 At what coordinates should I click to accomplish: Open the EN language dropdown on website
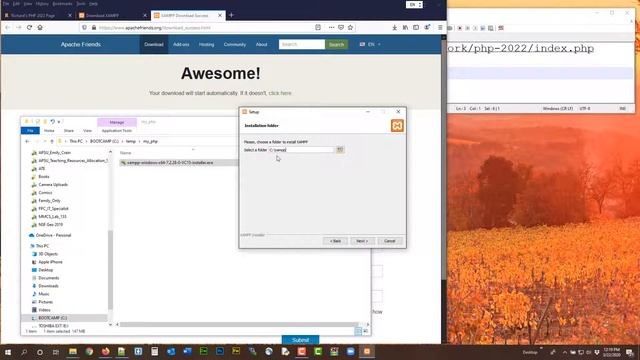pyautogui.click(x=370, y=44)
